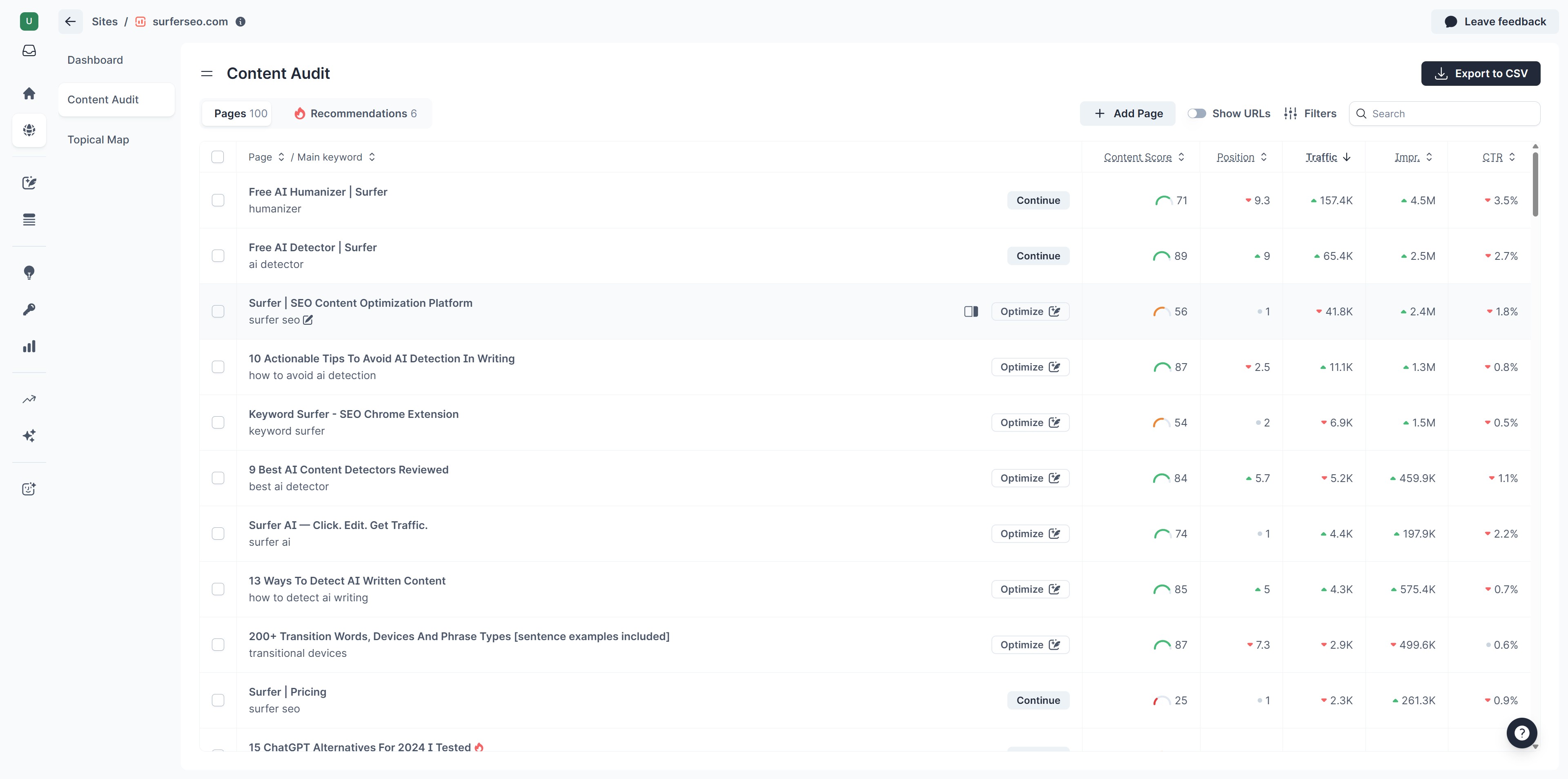This screenshot has width=1568, height=779.
Task: Select the lightbulb keyword ideas icon
Action: click(29, 273)
